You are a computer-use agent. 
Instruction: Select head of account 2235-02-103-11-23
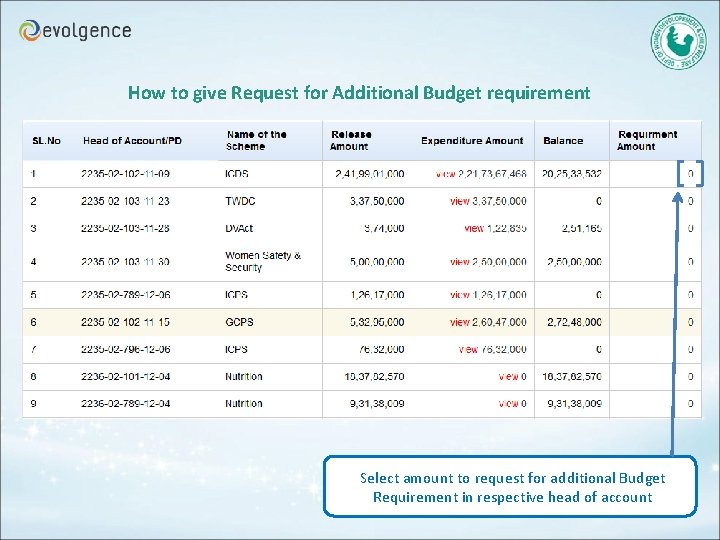(125, 201)
